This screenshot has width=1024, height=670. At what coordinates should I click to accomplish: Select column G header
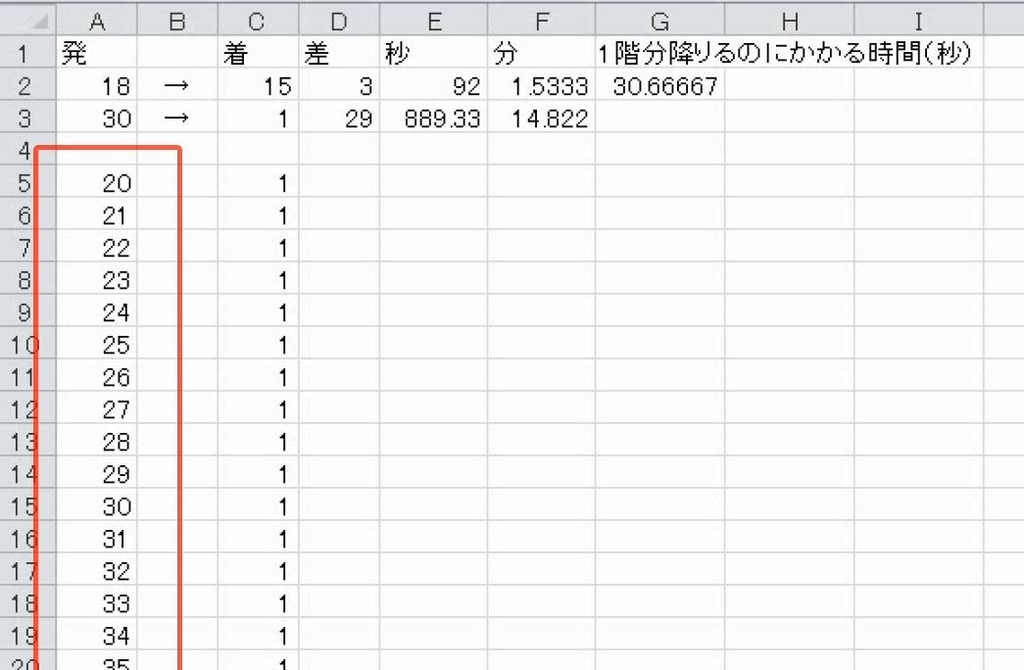pyautogui.click(x=660, y=21)
